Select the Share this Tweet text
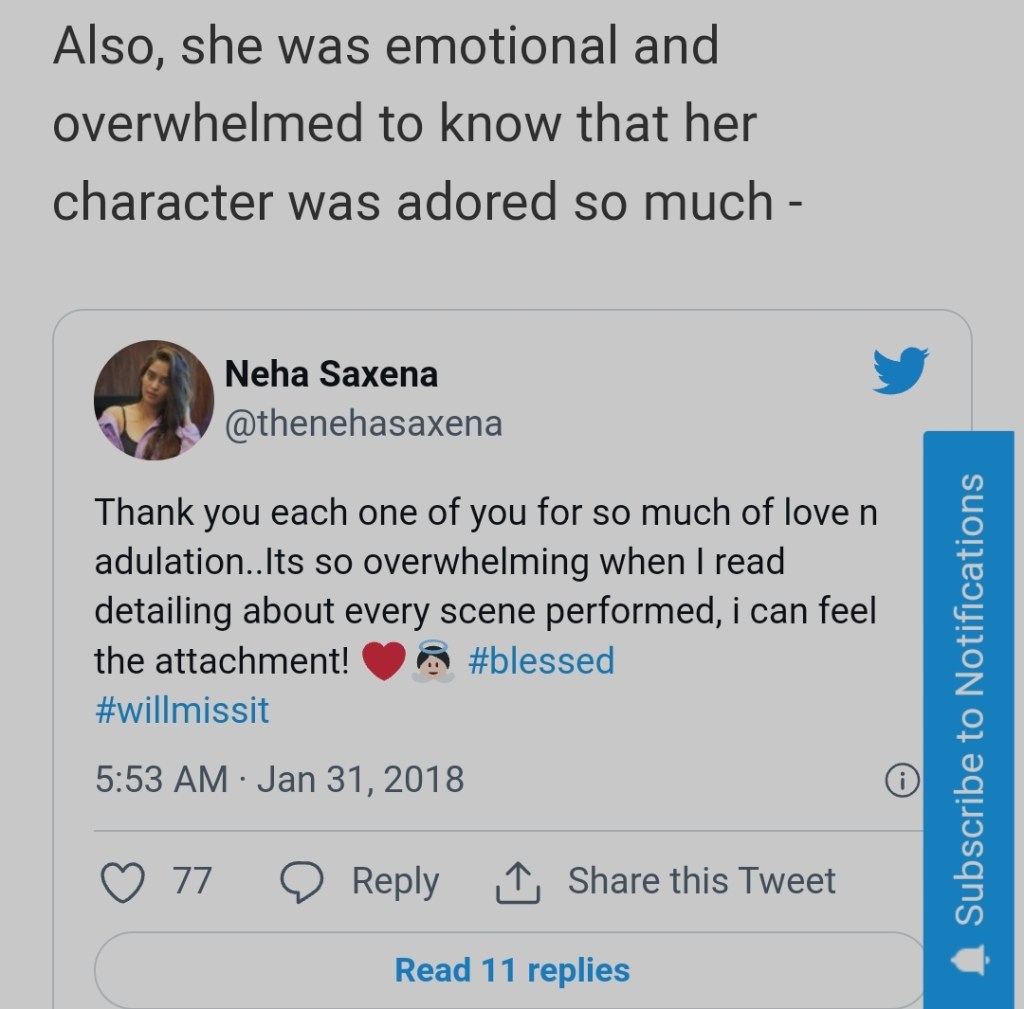The width and height of the screenshot is (1024, 1009). click(x=701, y=881)
